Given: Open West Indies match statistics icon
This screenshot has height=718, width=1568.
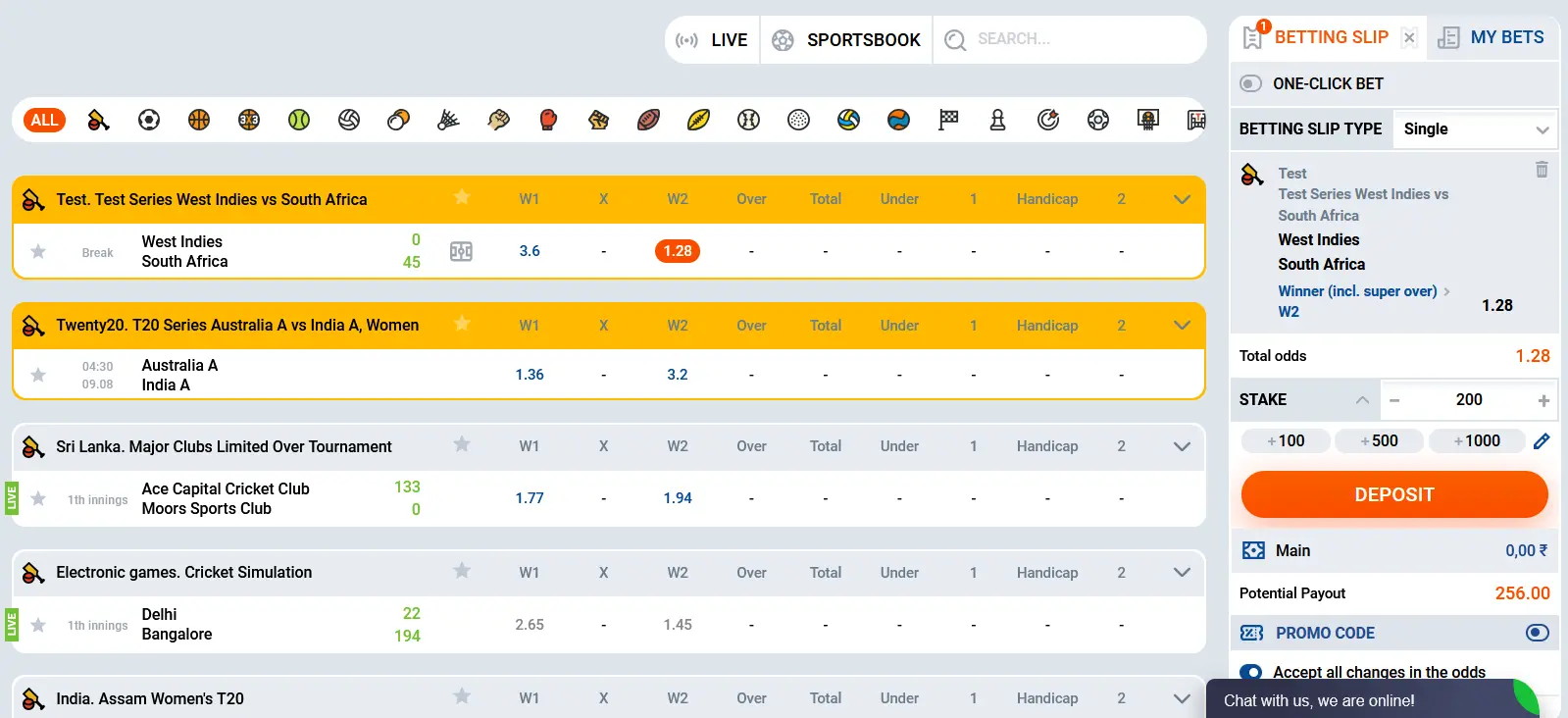Looking at the screenshot, I should click(461, 252).
